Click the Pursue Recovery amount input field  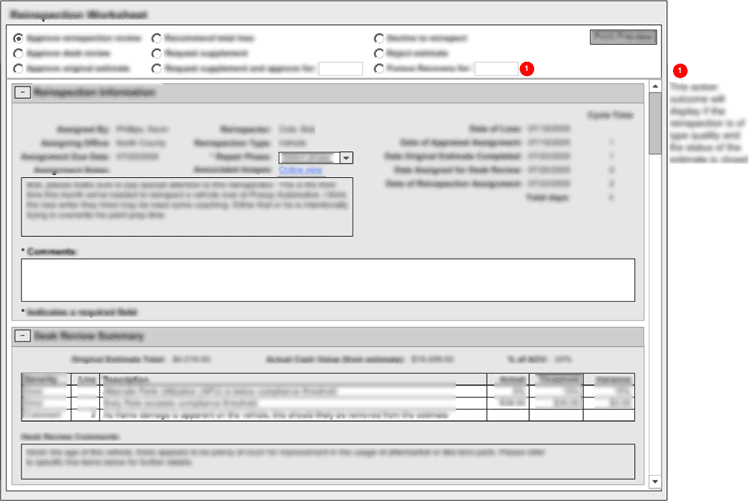point(495,69)
